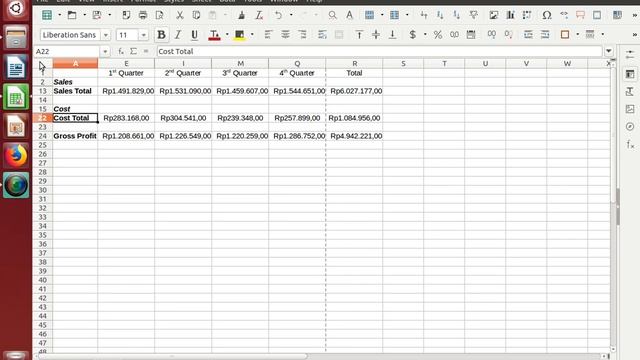The width and height of the screenshot is (640, 360).
Task: Click the Copy icon
Action: 196,15
